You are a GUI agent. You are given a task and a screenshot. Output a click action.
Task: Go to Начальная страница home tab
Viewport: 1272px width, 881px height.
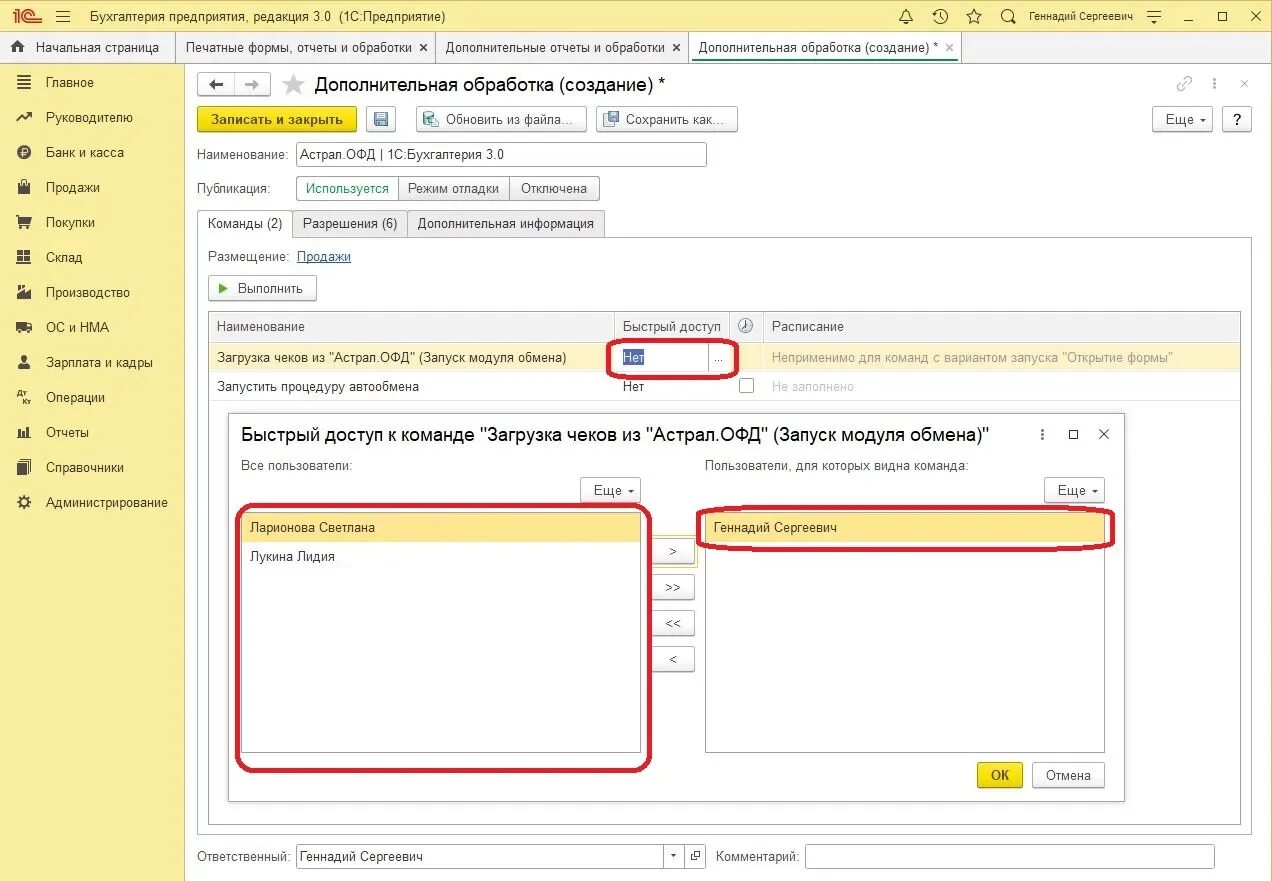pos(85,47)
